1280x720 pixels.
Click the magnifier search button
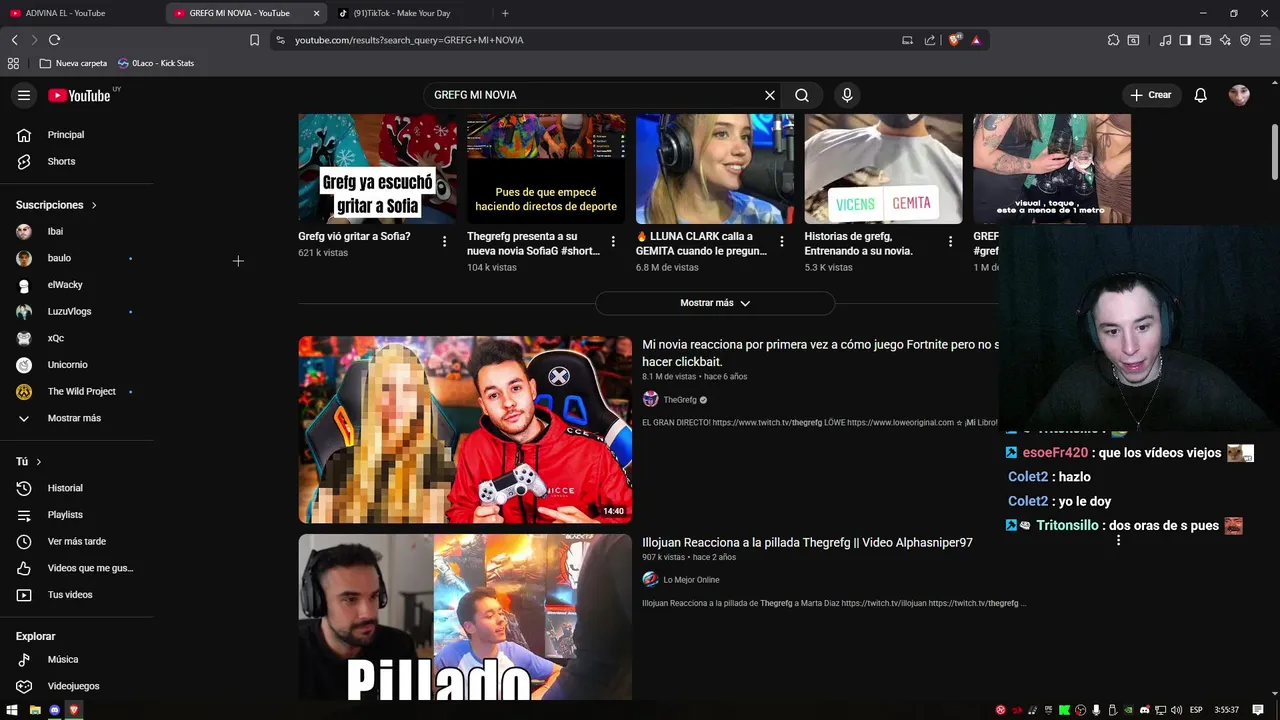coord(802,95)
